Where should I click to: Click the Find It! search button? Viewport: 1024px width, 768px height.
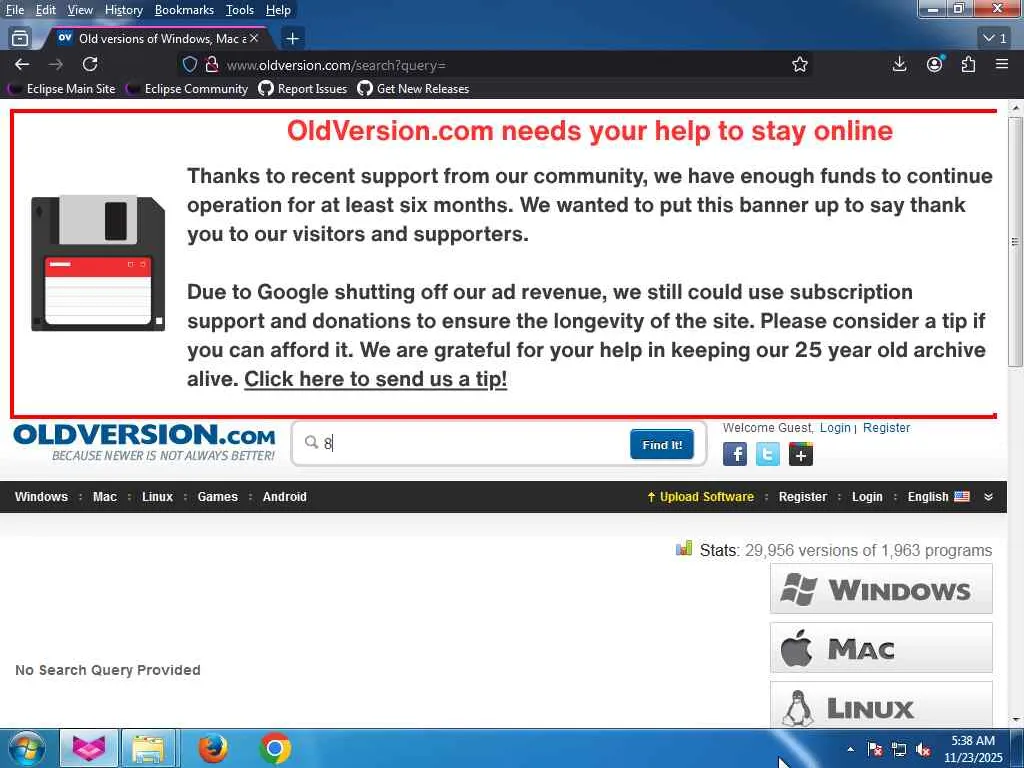[662, 445]
